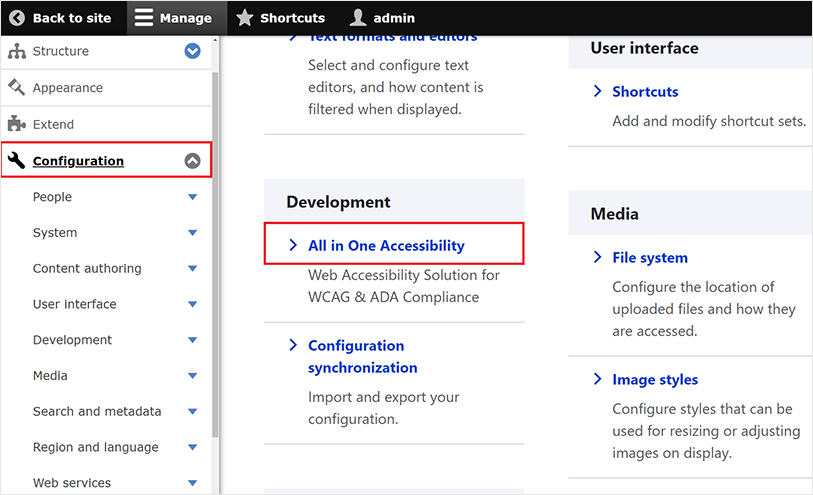This screenshot has width=813, height=495.
Task: Click the User interface section heading
Action: pyautogui.click(x=644, y=48)
